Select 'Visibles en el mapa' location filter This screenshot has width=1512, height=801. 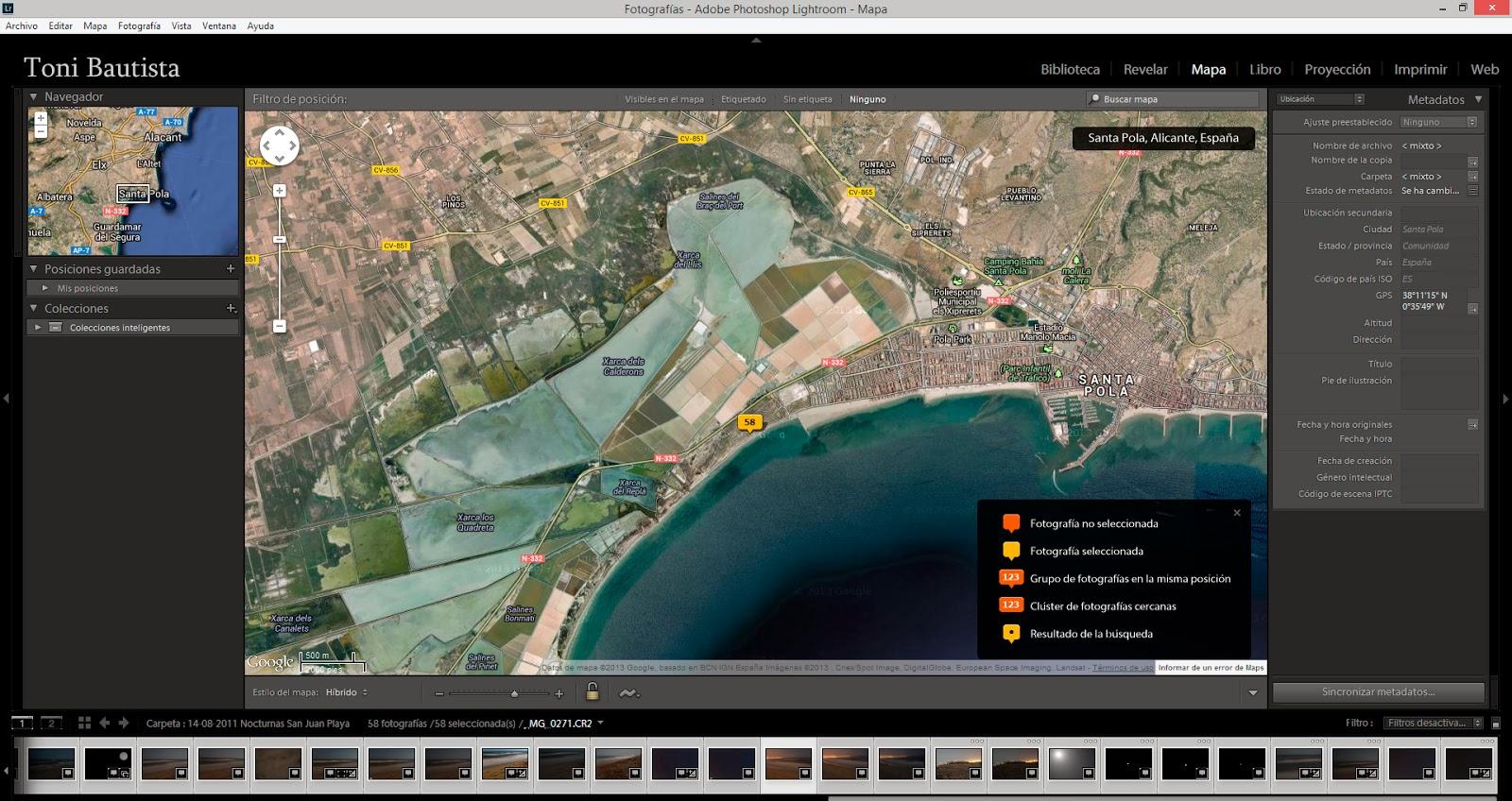664,99
